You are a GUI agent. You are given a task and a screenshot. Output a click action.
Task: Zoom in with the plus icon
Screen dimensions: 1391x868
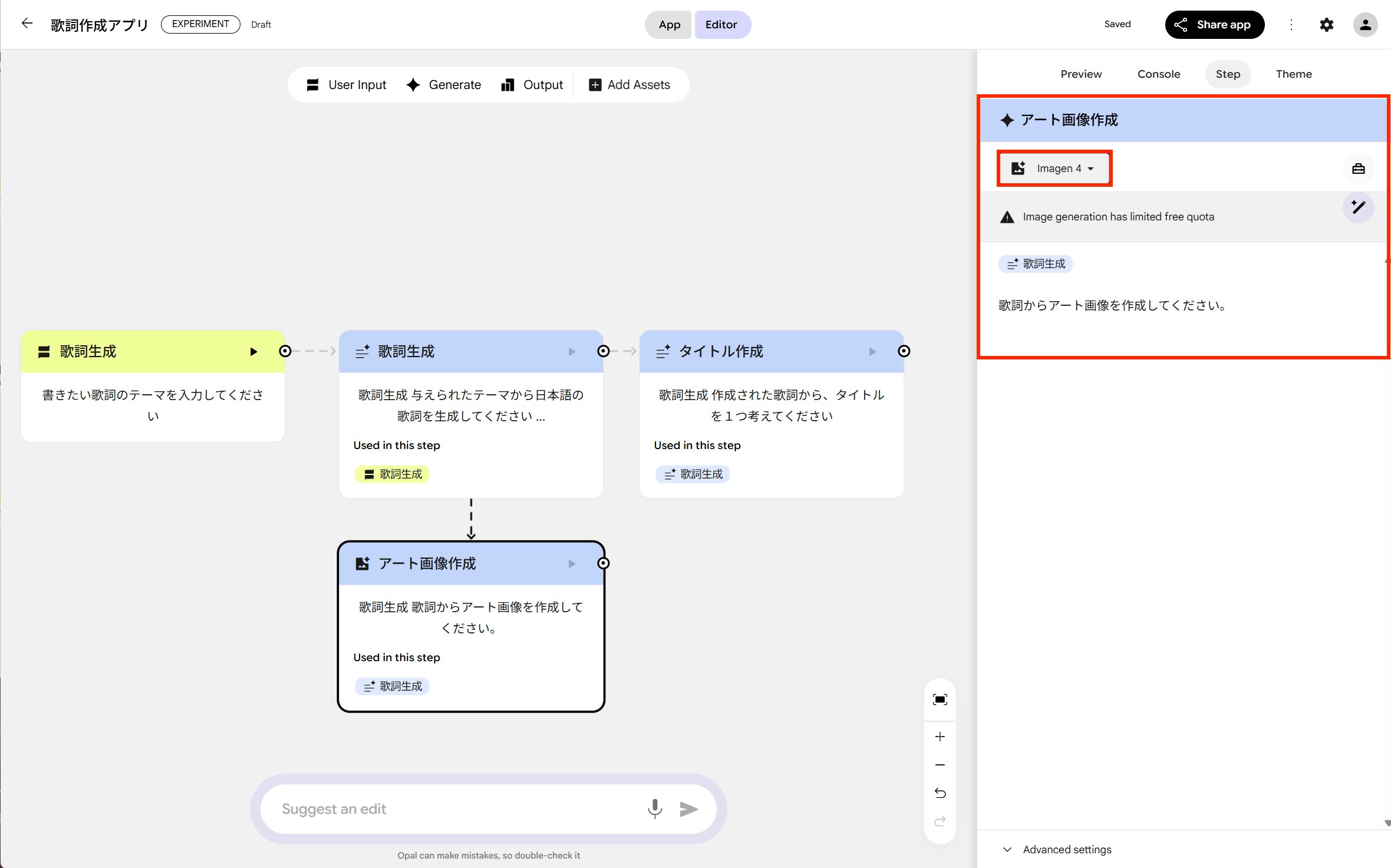tap(940, 737)
